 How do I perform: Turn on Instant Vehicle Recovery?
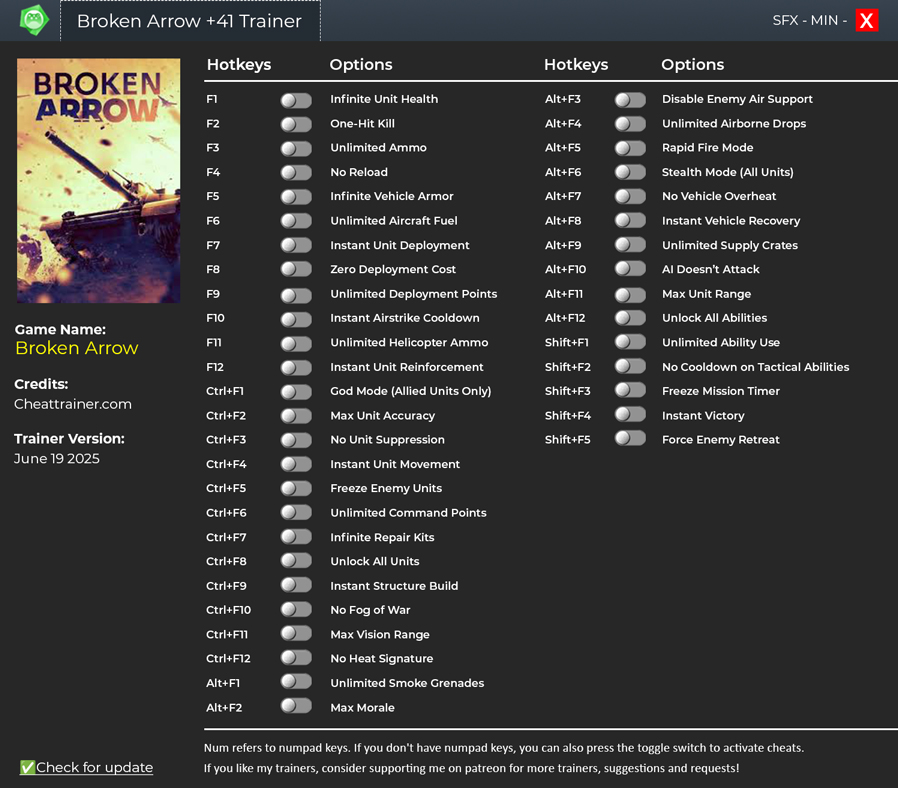[x=630, y=220]
